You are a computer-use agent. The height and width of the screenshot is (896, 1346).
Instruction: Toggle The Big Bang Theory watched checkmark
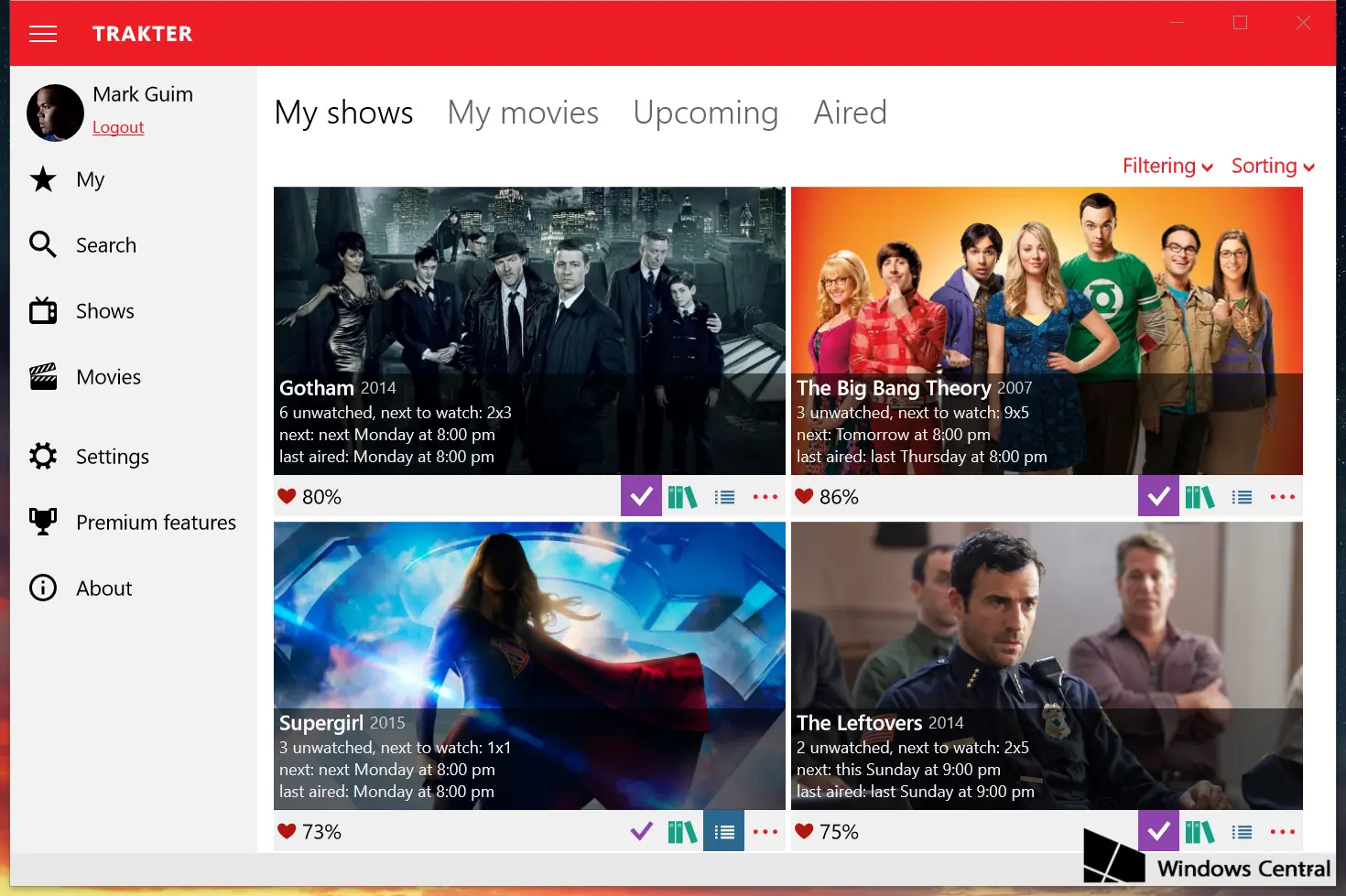1158,496
